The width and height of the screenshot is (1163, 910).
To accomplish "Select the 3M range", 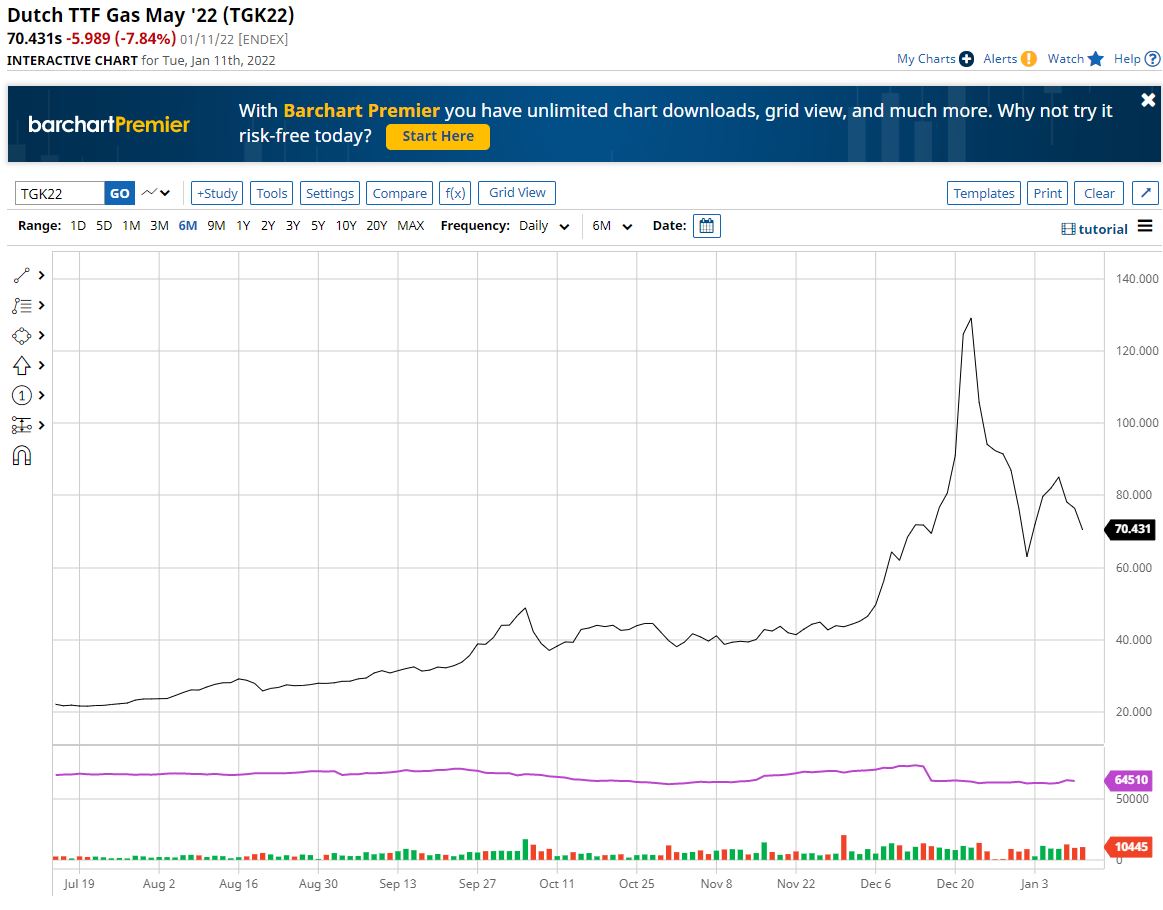I will (x=159, y=225).
